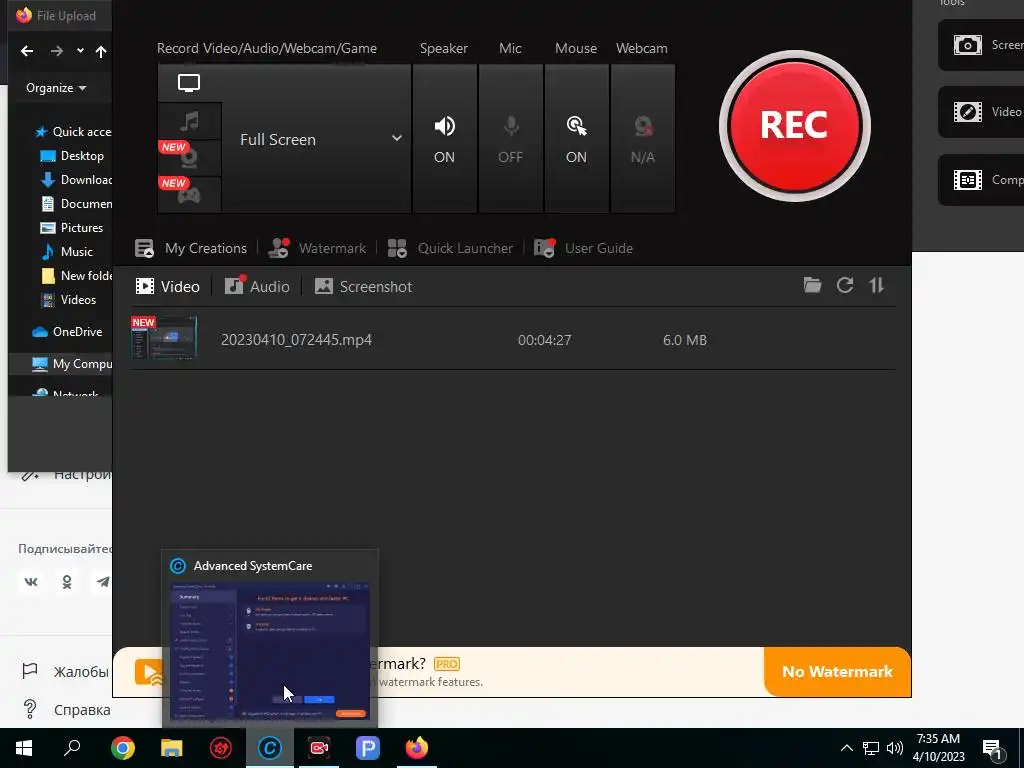
Task: Click the PRO badge in the banner
Action: tap(447, 664)
